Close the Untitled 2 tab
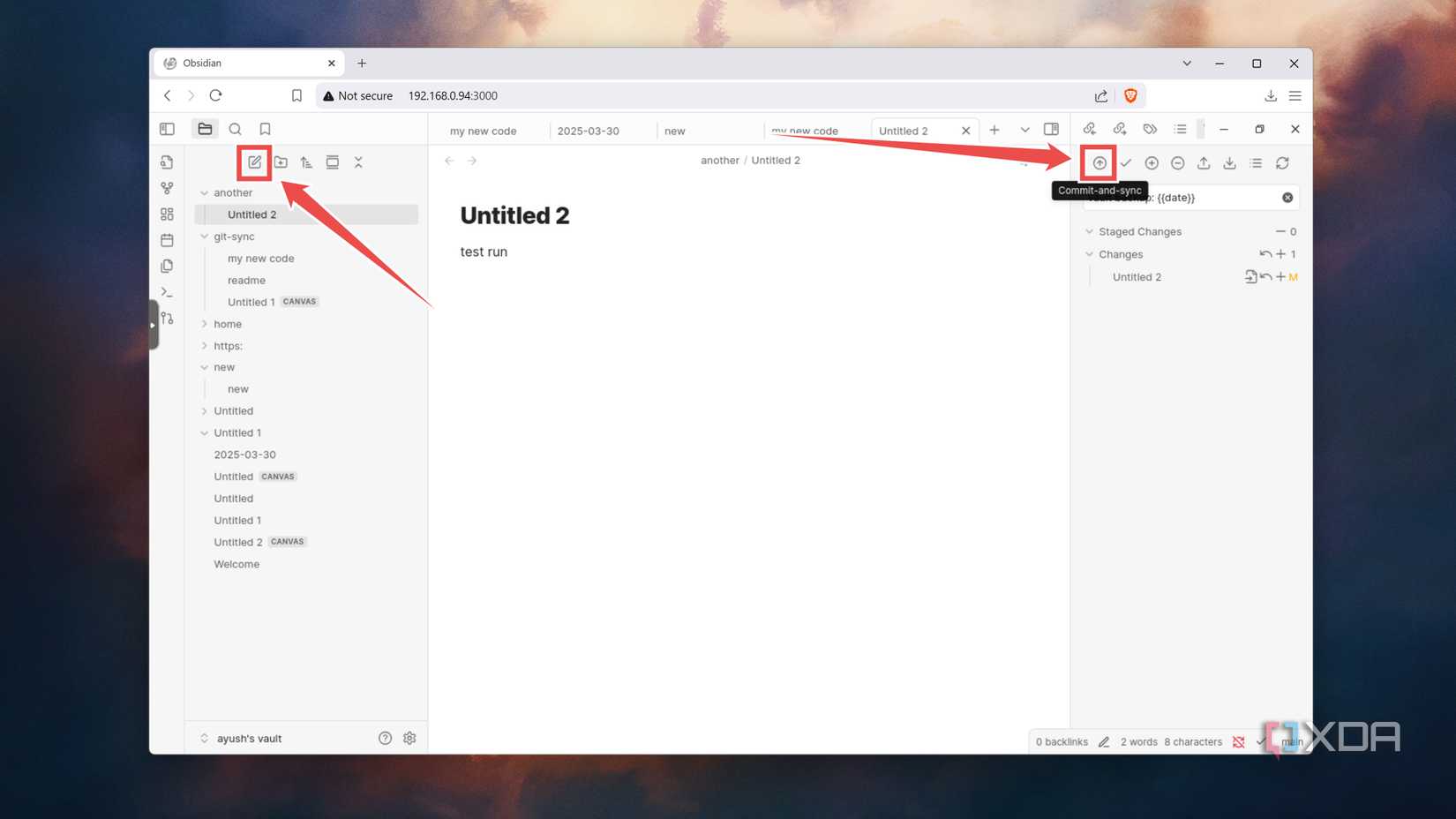The height and width of the screenshot is (819, 1456). click(965, 131)
